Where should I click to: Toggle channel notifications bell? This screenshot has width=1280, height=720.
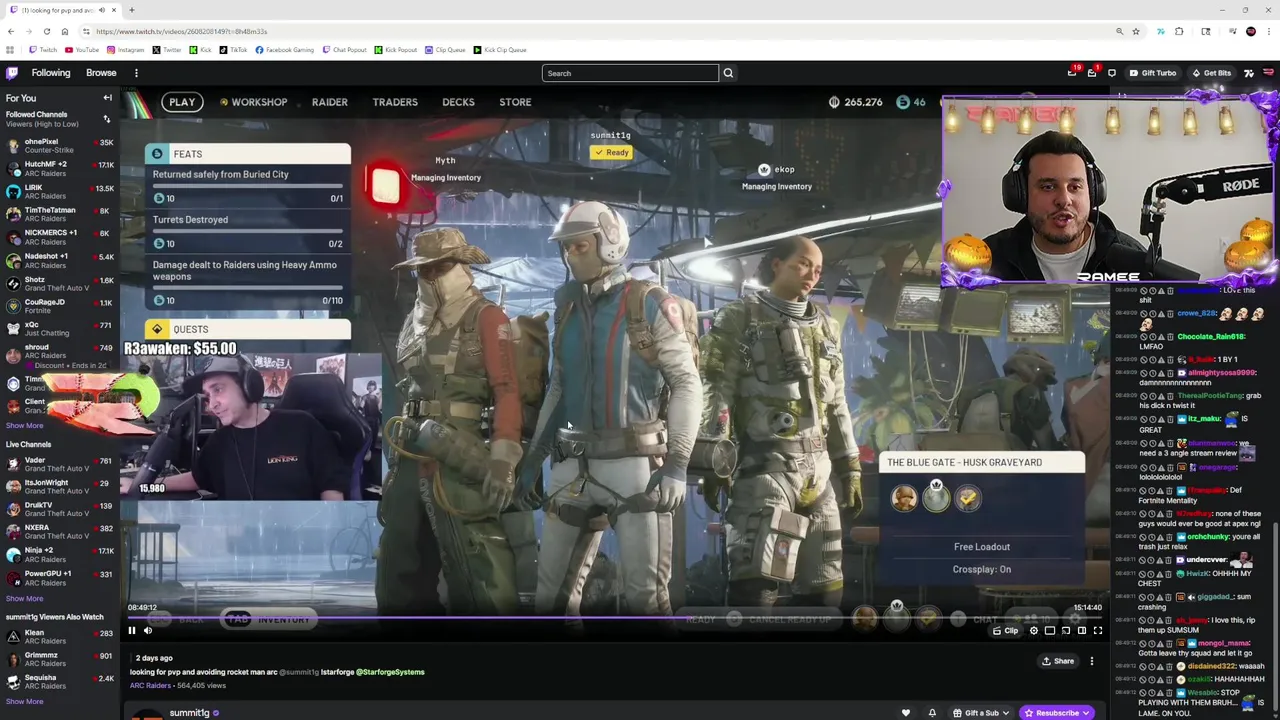[932, 713]
